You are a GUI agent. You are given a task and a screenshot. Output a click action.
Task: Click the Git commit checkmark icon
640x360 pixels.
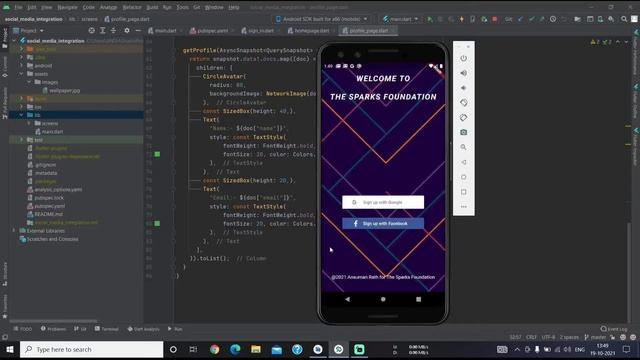[x=531, y=19]
